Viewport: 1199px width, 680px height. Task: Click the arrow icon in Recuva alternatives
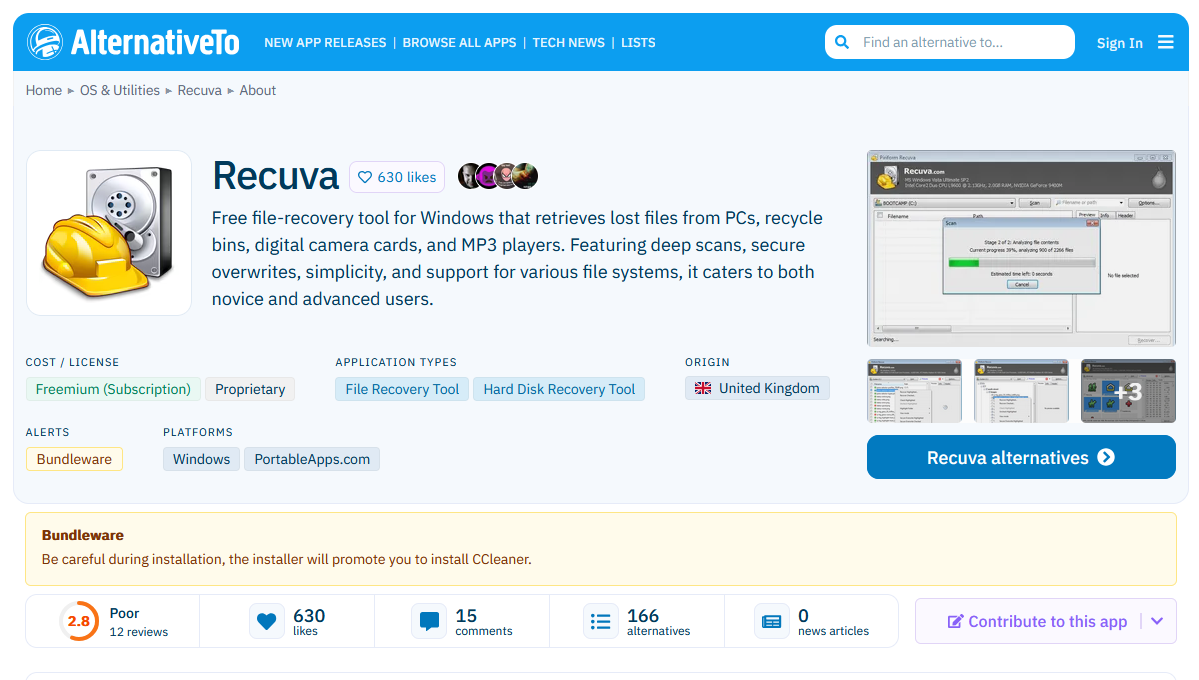click(1106, 457)
